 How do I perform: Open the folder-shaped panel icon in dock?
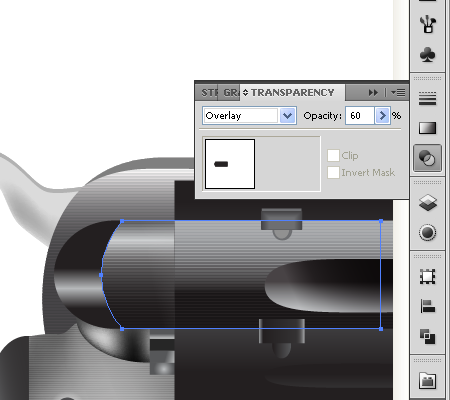pos(427,380)
